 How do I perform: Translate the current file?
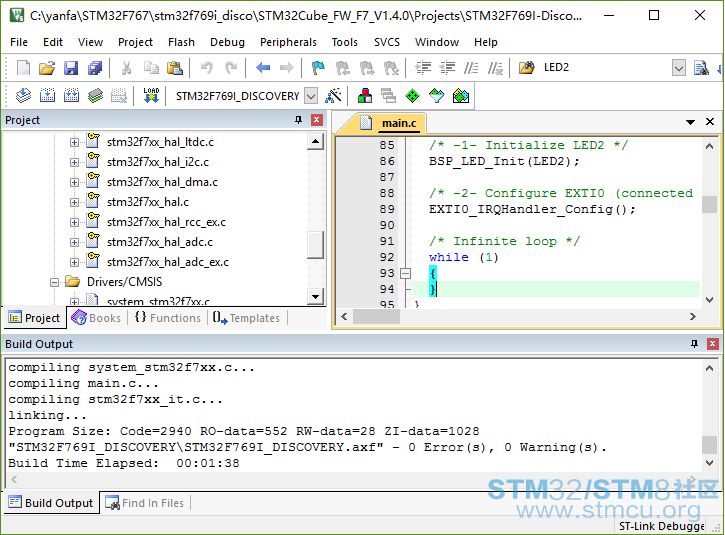(x=23, y=96)
